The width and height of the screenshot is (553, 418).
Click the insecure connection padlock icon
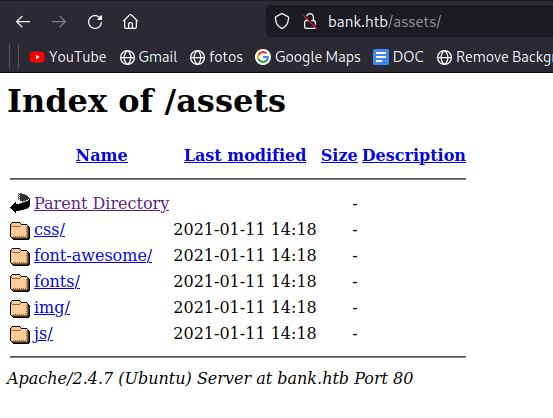(x=310, y=22)
